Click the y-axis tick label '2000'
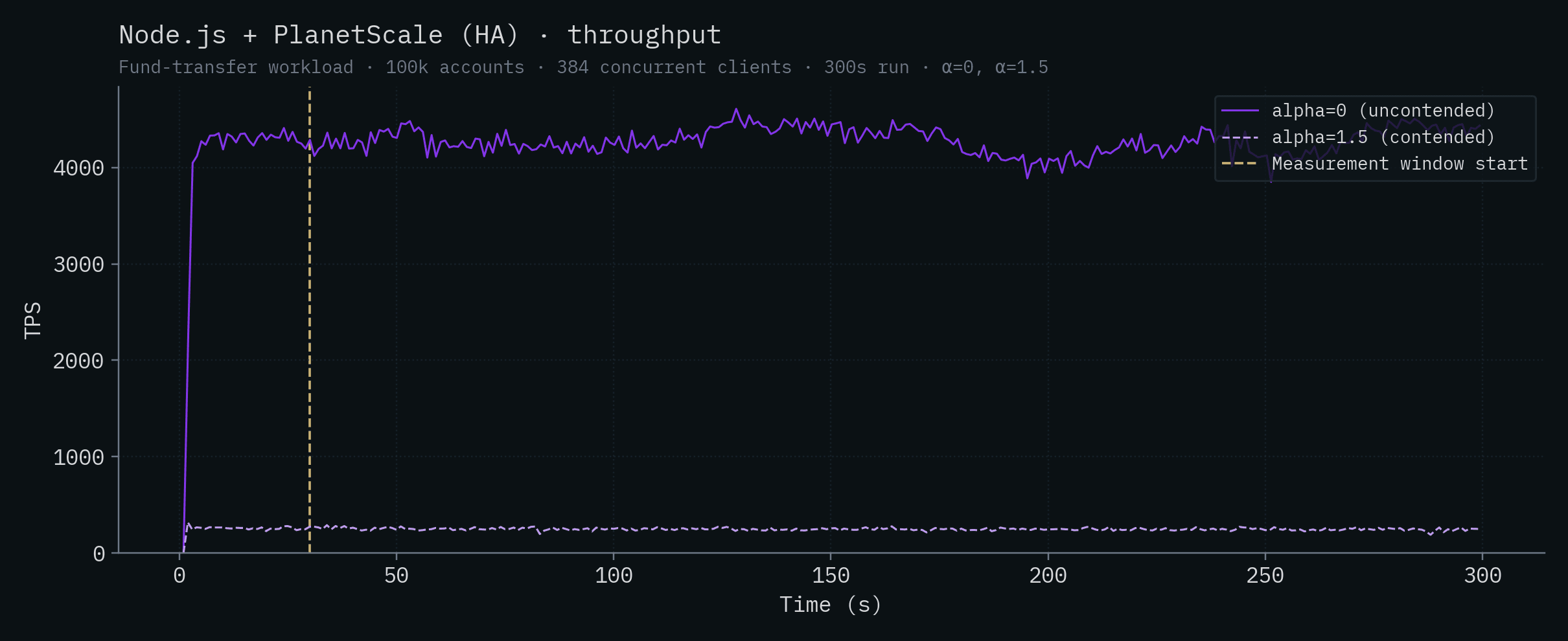Screen dimensions: 1568x641 (78, 361)
